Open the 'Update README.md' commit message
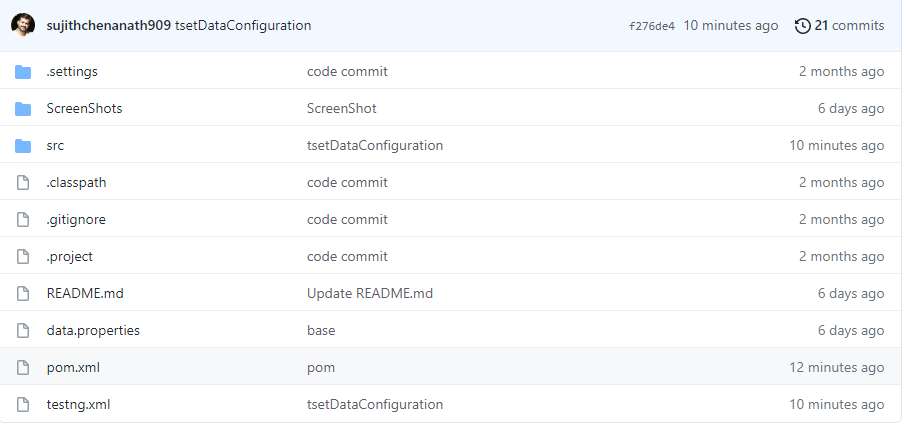 click(x=369, y=294)
